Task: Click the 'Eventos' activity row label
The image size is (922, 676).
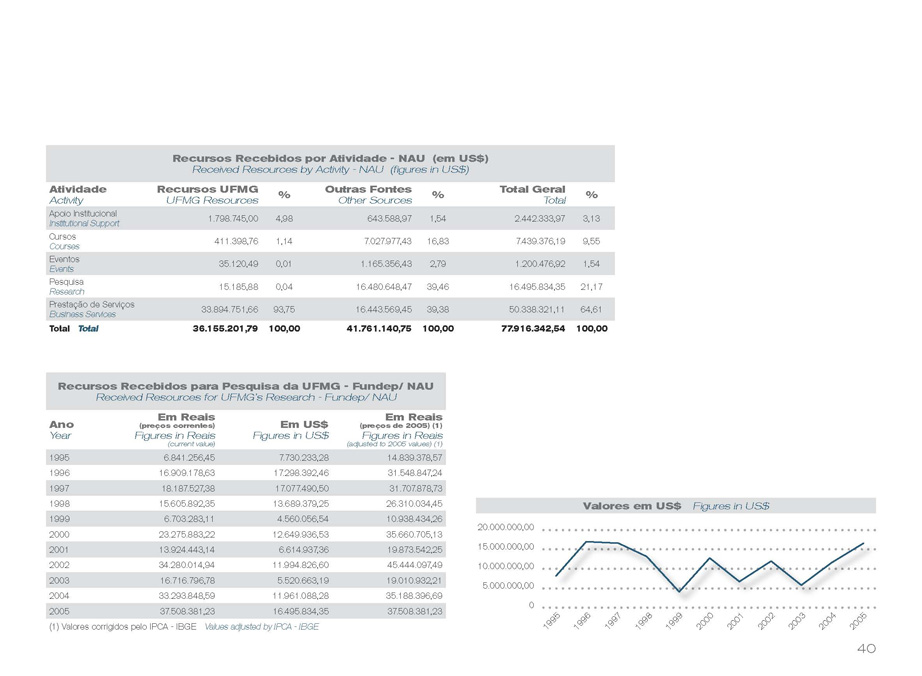Action: click(65, 259)
